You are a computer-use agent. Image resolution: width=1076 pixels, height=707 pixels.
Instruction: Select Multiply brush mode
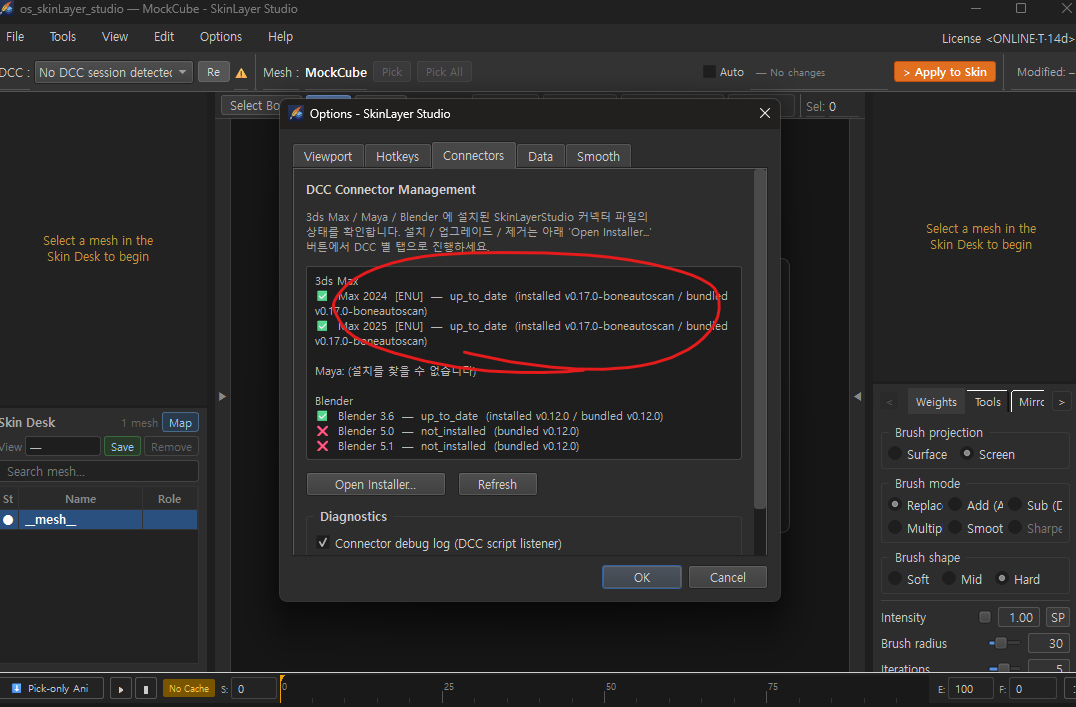click(x=895, y=527)
